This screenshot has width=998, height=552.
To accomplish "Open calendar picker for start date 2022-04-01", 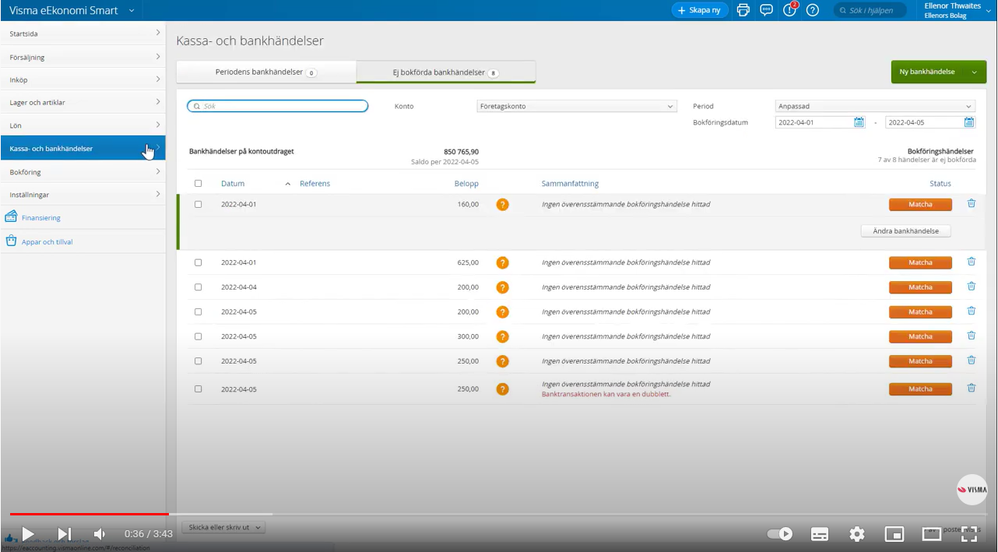I will point(859,123).
